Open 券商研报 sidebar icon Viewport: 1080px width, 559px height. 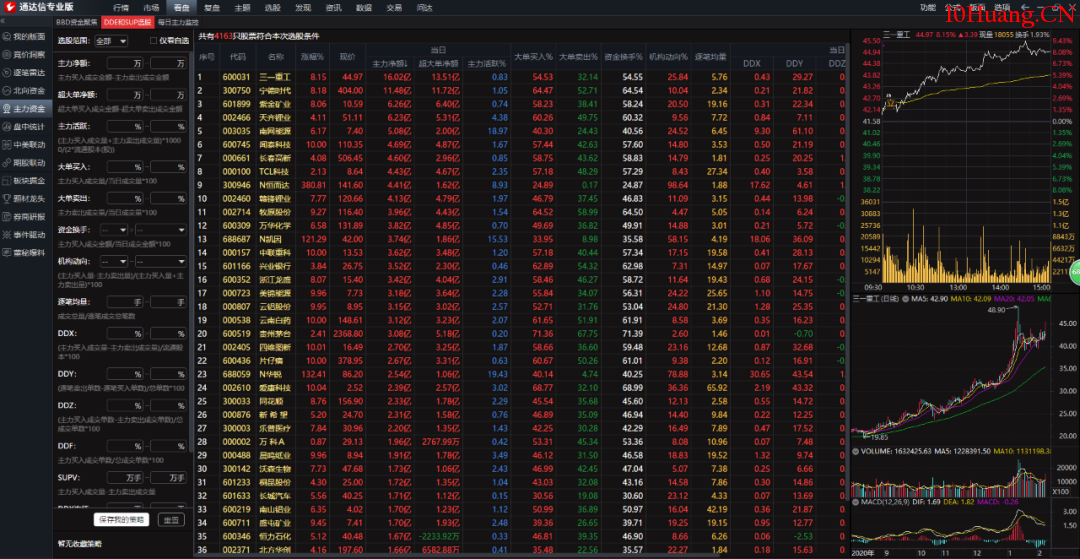point(6,216)
